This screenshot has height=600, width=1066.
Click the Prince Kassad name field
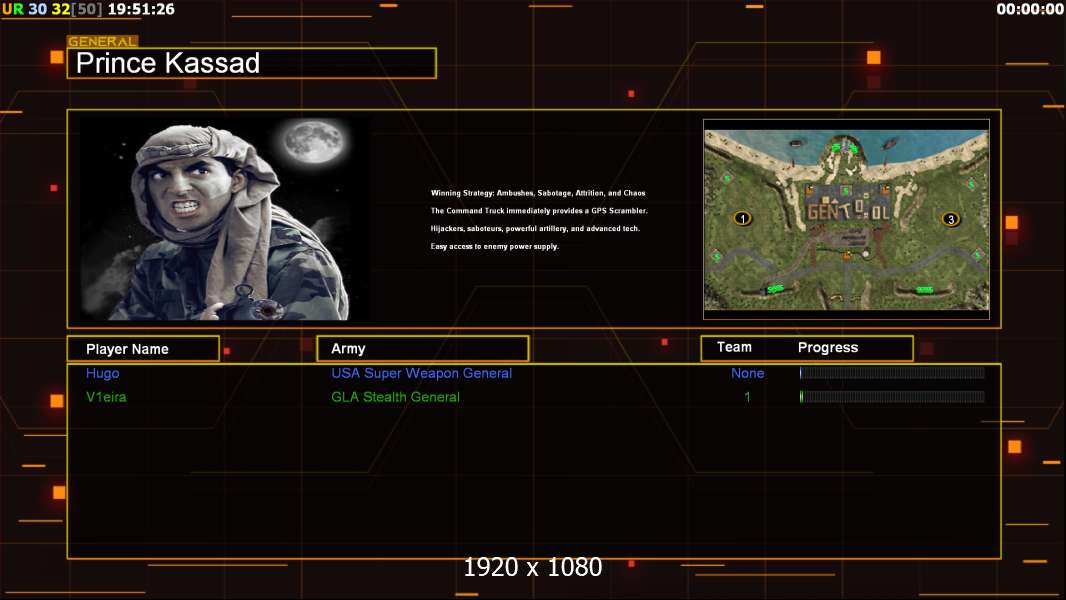pos(252,63)
